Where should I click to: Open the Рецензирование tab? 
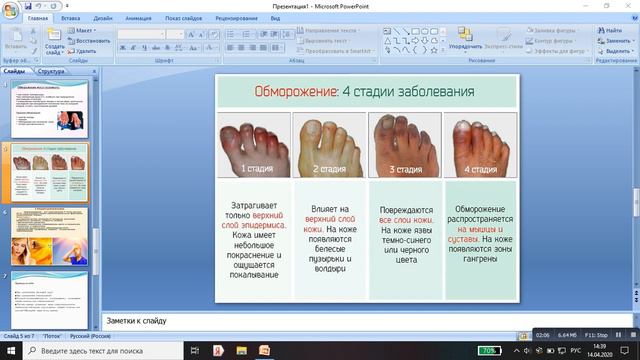pos(236,18)
